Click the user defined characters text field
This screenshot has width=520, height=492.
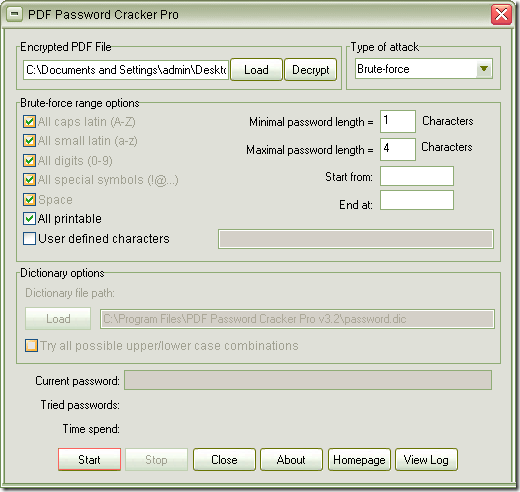tap(356, 239)
